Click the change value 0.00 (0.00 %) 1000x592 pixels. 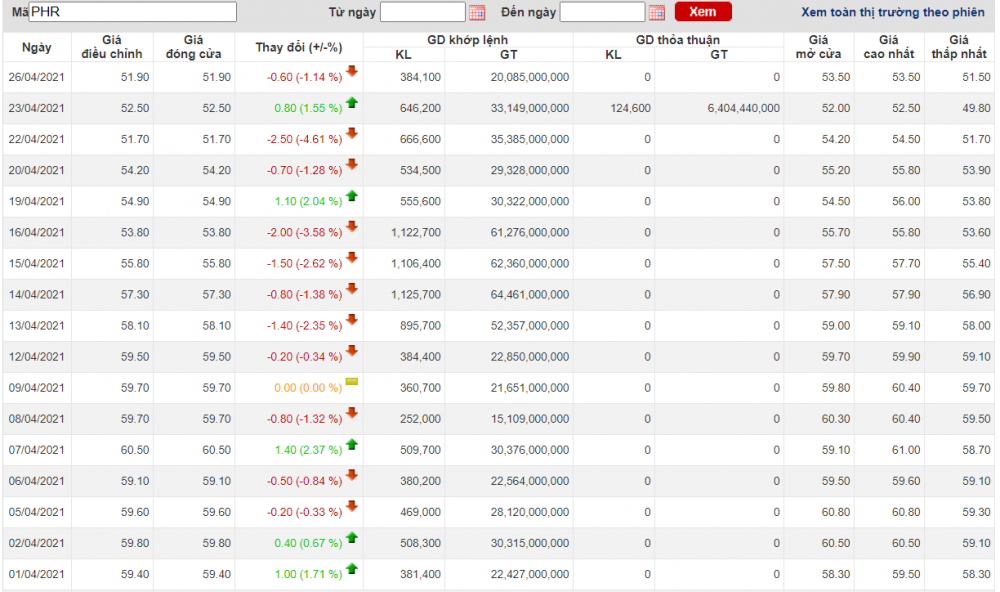(x=308, y=388)
